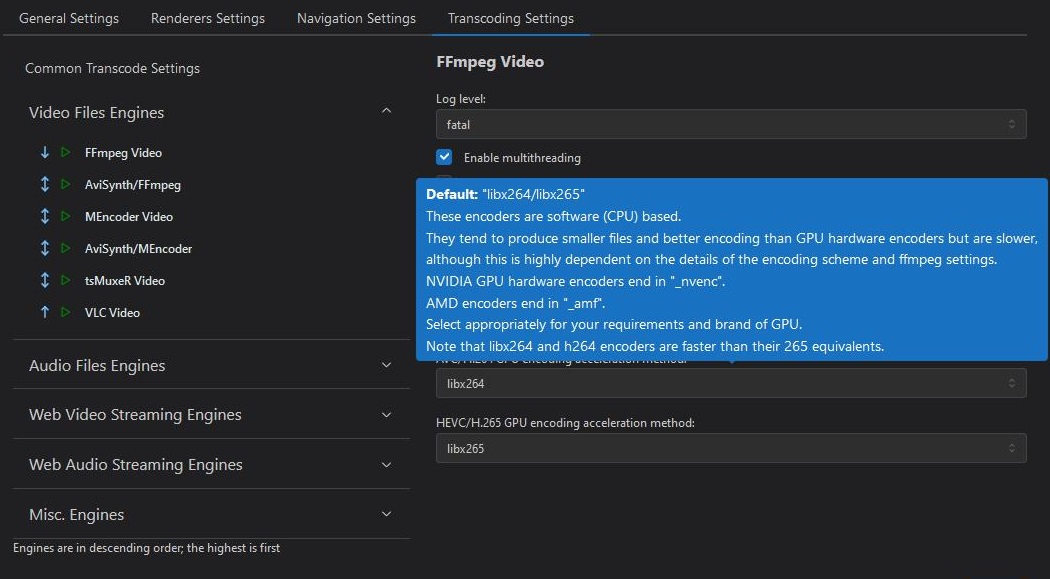Screen dimensions: 1050x579
Task: Open the HEVC/H.265 encoder dropdown showing libx265
Action: 731,448
